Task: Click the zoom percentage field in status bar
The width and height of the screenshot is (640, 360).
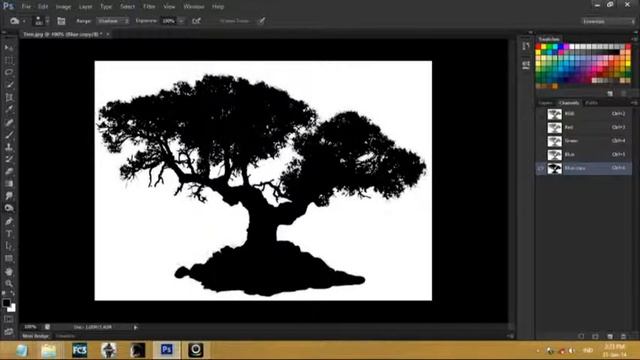Action: (31, 327)
